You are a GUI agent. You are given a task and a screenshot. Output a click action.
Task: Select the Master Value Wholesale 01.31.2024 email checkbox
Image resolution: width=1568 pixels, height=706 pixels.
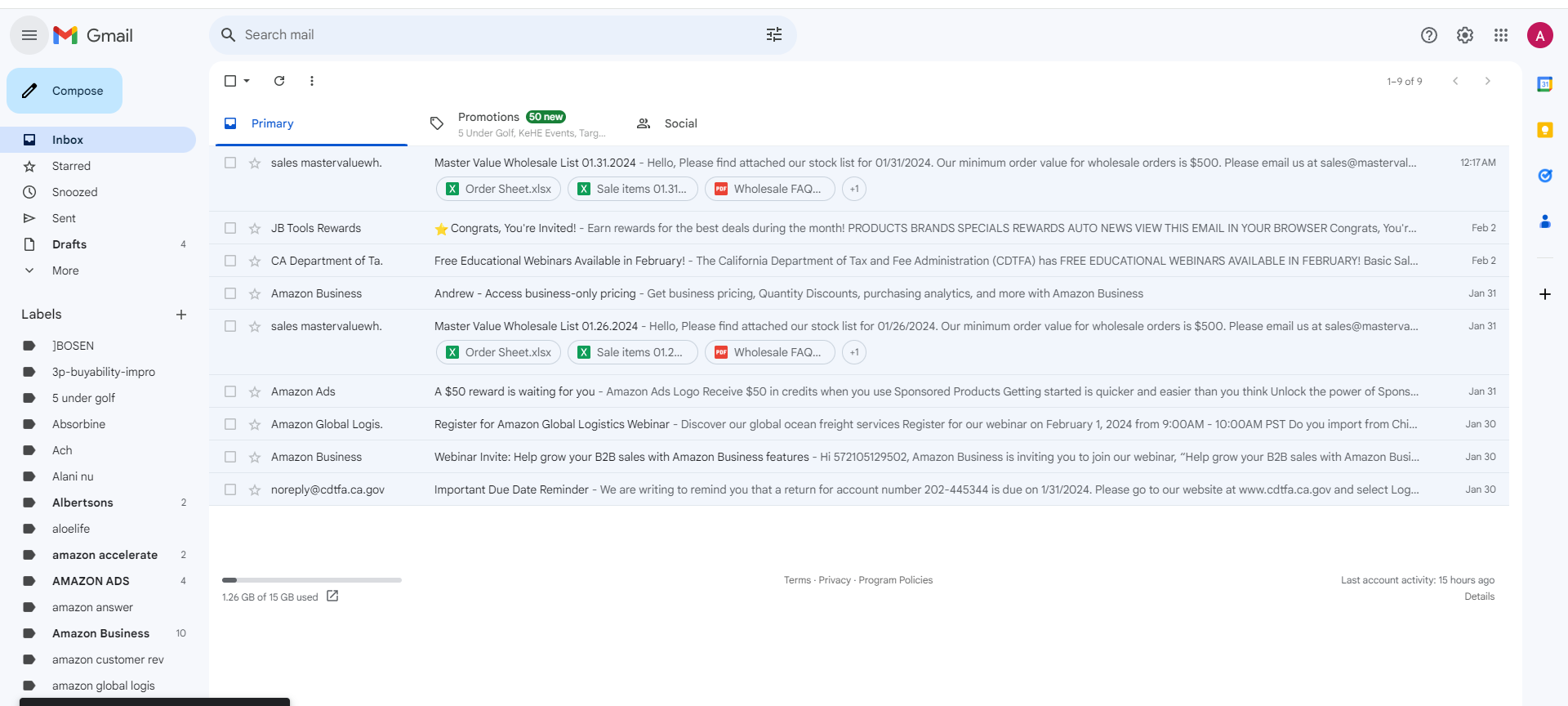coord(230,163)
